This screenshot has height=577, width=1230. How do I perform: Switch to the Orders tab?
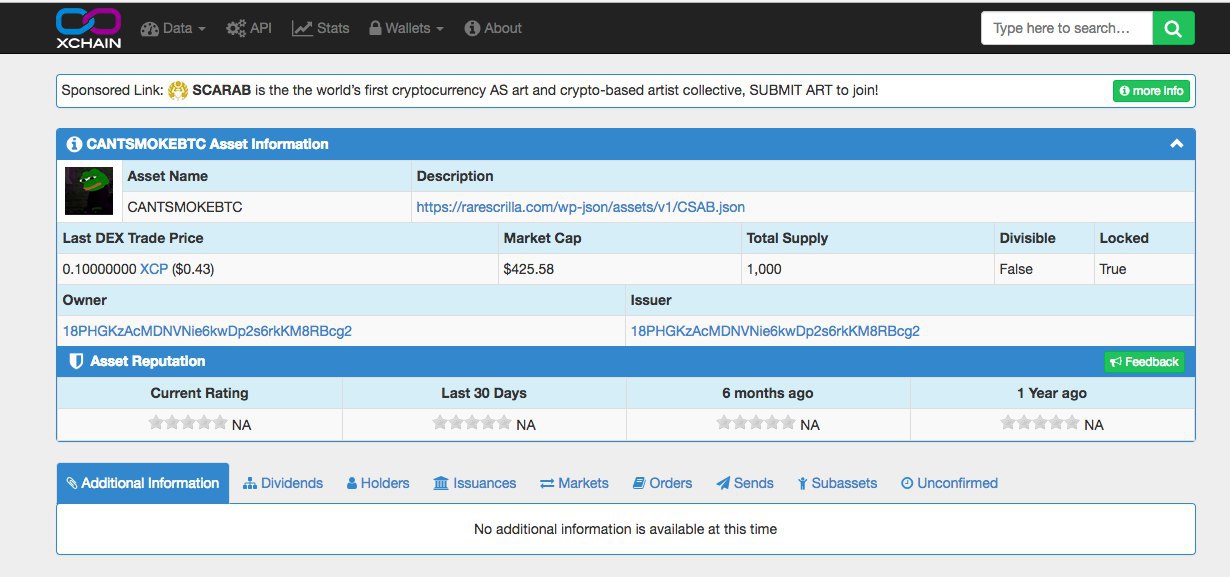[x=662, y=483]
